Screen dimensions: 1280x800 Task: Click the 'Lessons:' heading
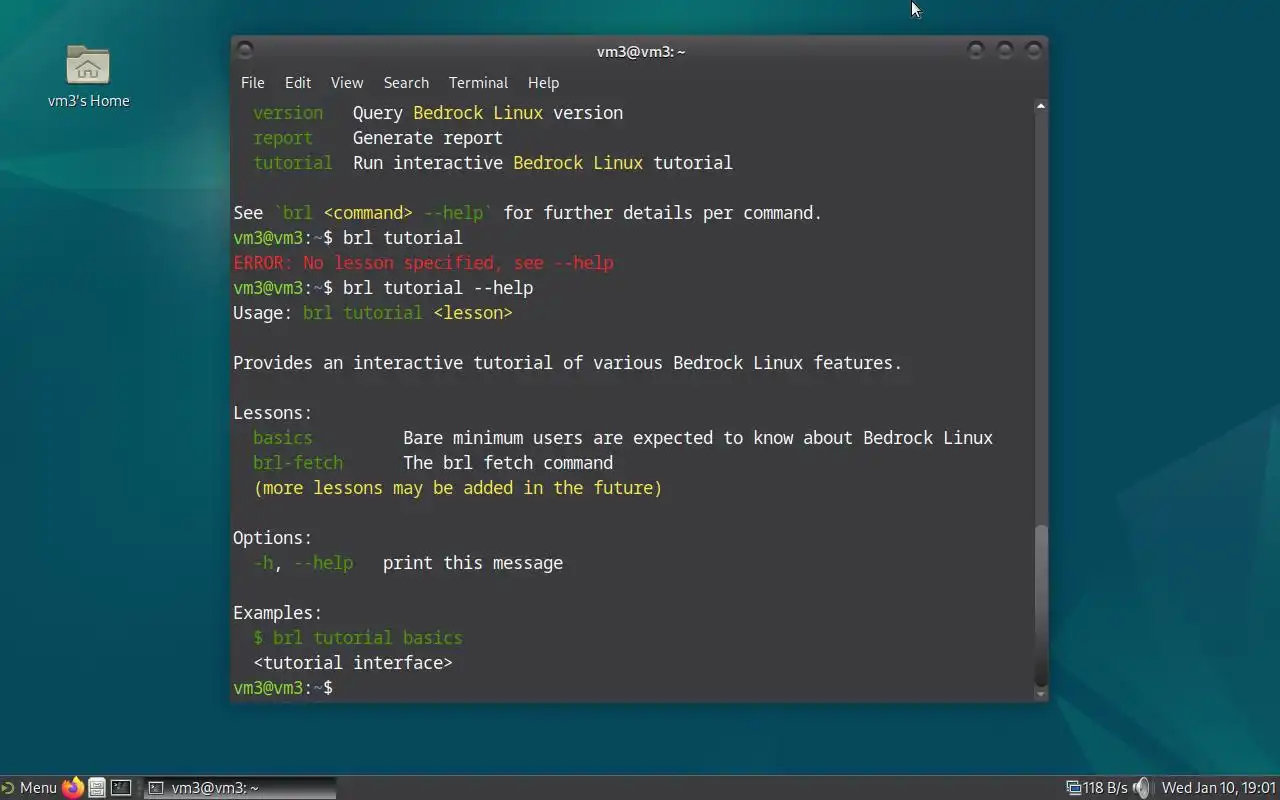coord(273,413)
